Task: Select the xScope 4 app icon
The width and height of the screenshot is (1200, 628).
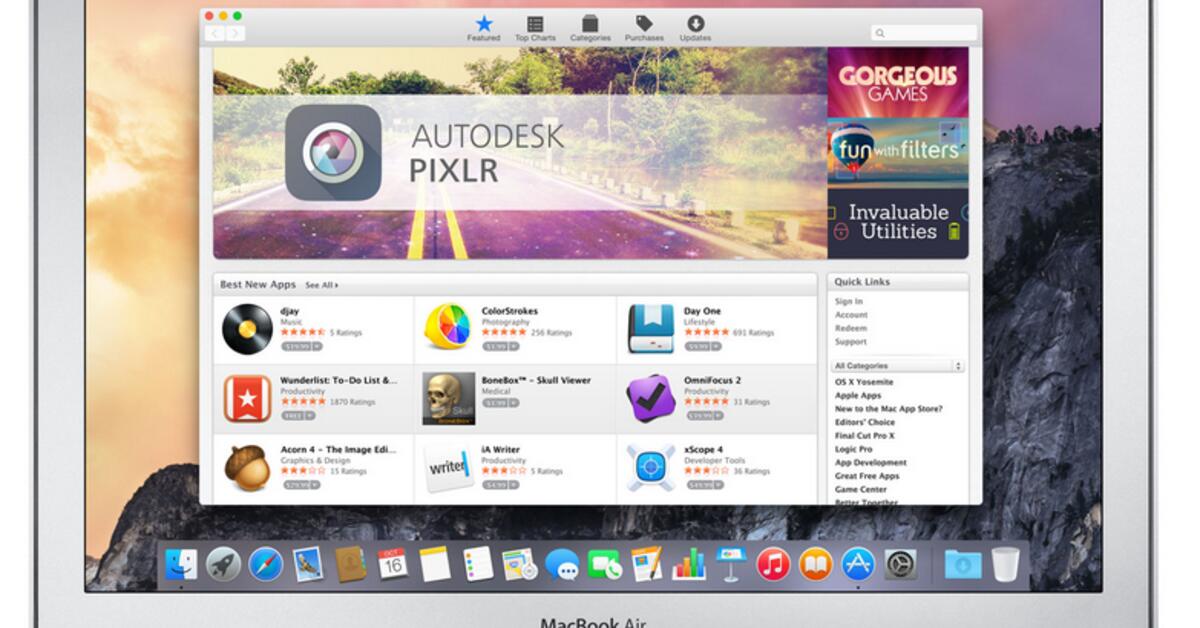Action: coord(648,468)
